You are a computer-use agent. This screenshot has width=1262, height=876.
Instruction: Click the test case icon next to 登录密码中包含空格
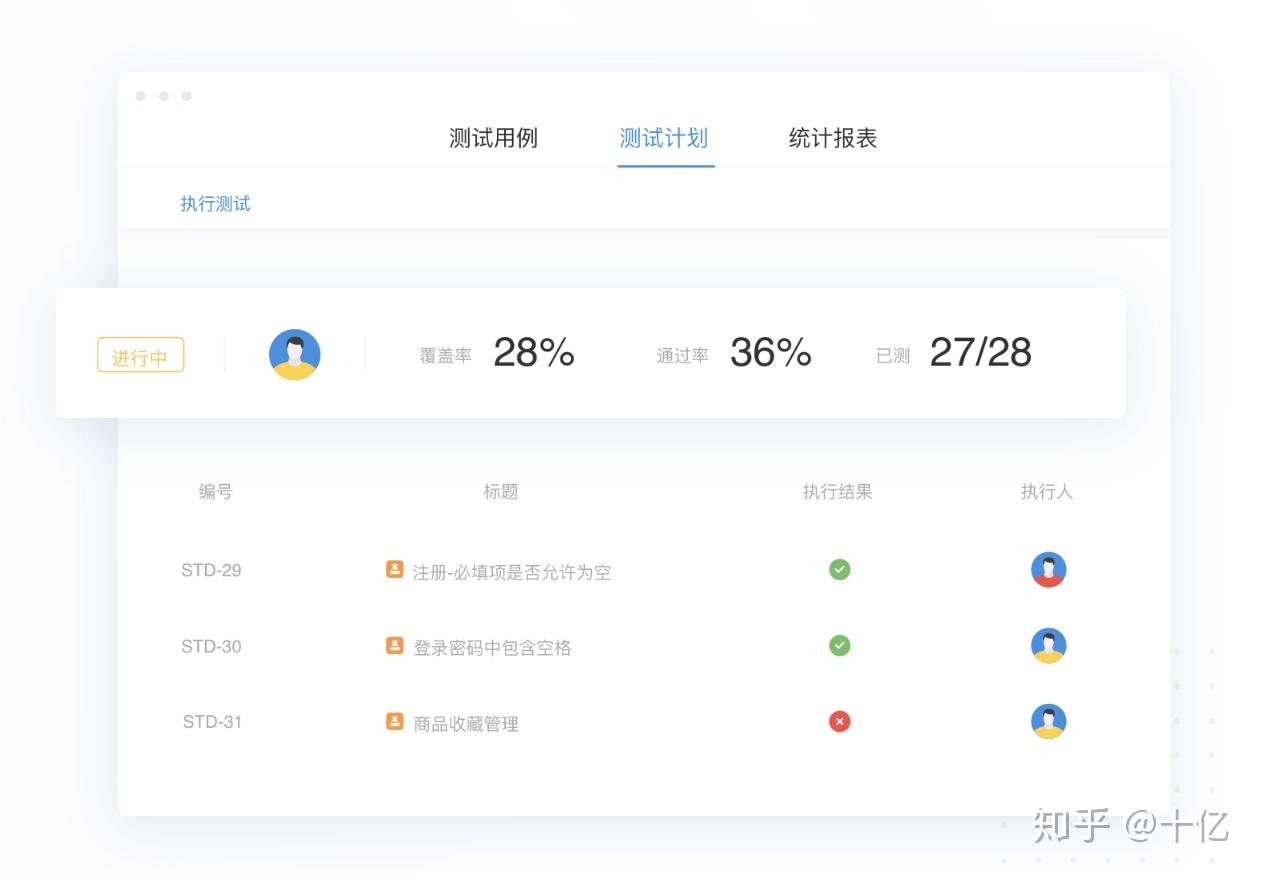(393, 646)
